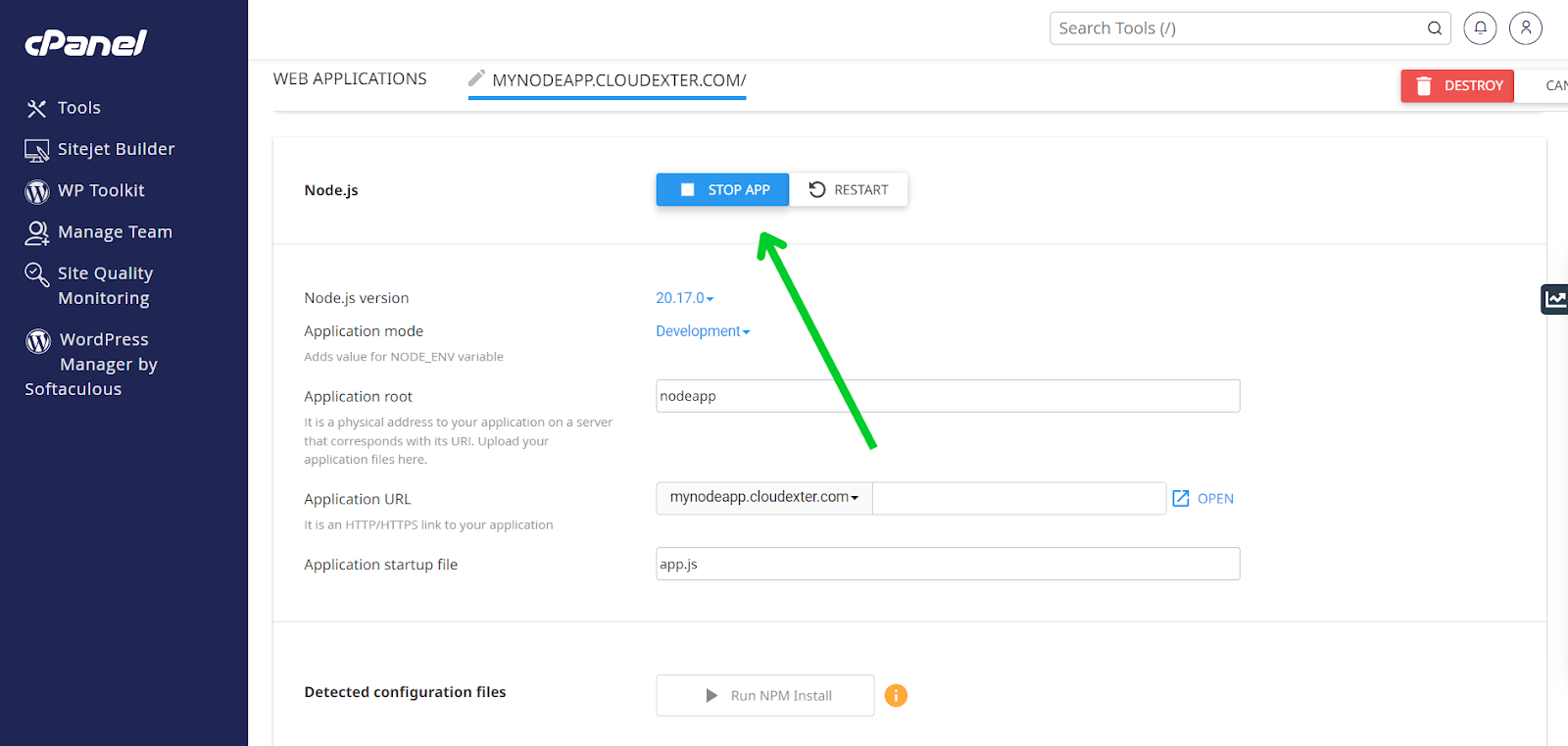Image resolution: width=1568 pixels, height=746 pixels.
Task: Click the Run NPM Install button
Action: click(x=764, y=696)
